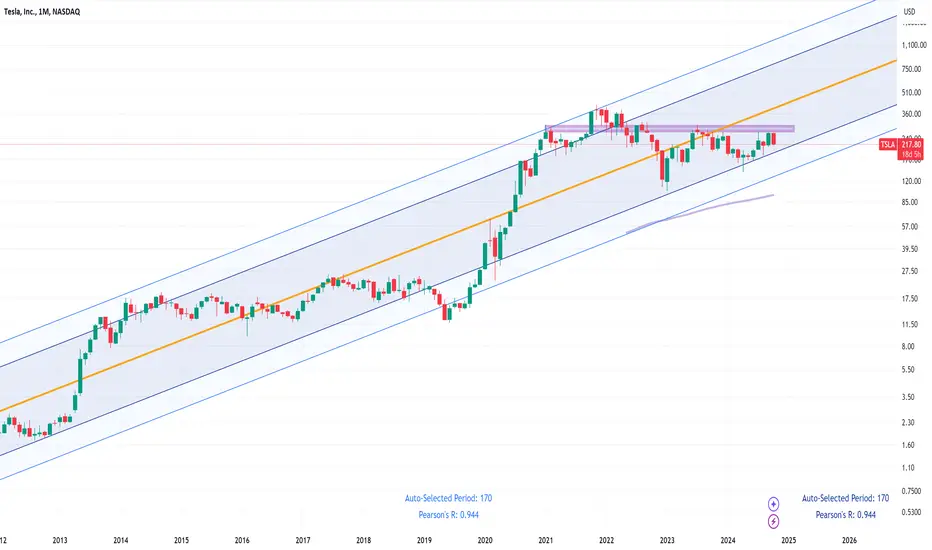932x550 pixels.
Task: Click the Tesla, Inc. 1M NASDAQ title
Action: [42, 12]
